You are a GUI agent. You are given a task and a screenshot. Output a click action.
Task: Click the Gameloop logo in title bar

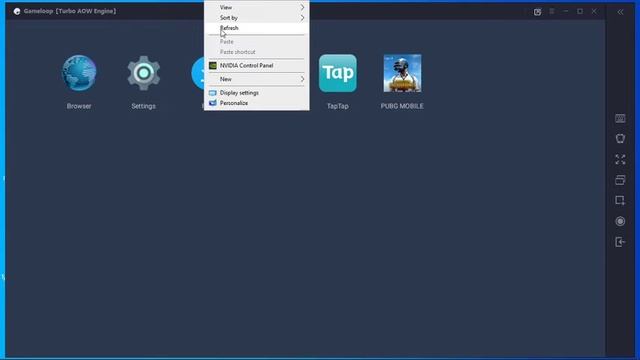[17, 11]
